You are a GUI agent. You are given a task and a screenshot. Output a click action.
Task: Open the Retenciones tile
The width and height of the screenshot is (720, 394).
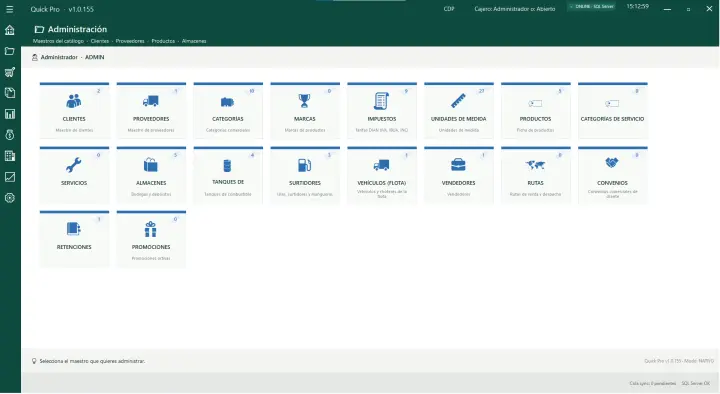pos(74,239)
